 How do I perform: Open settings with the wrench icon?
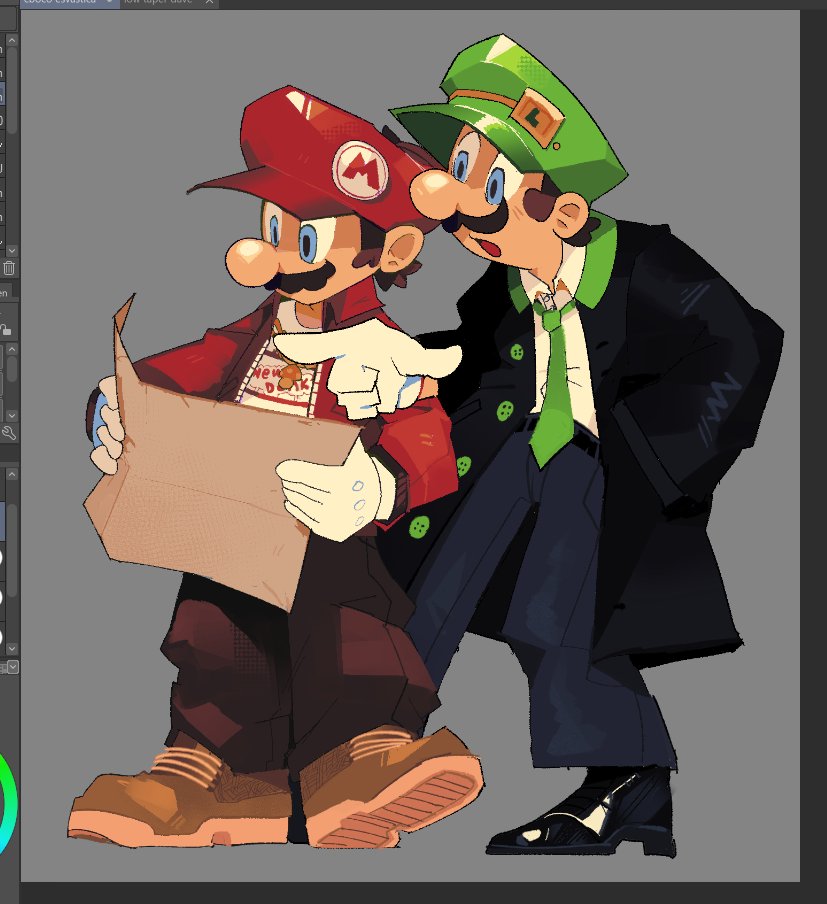click(8, 433)
